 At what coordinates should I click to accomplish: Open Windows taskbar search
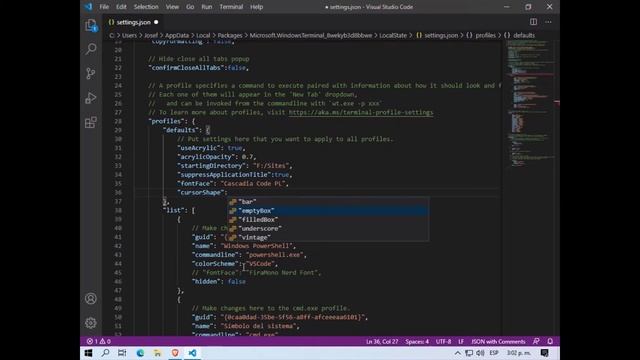(x=105, y=353)
